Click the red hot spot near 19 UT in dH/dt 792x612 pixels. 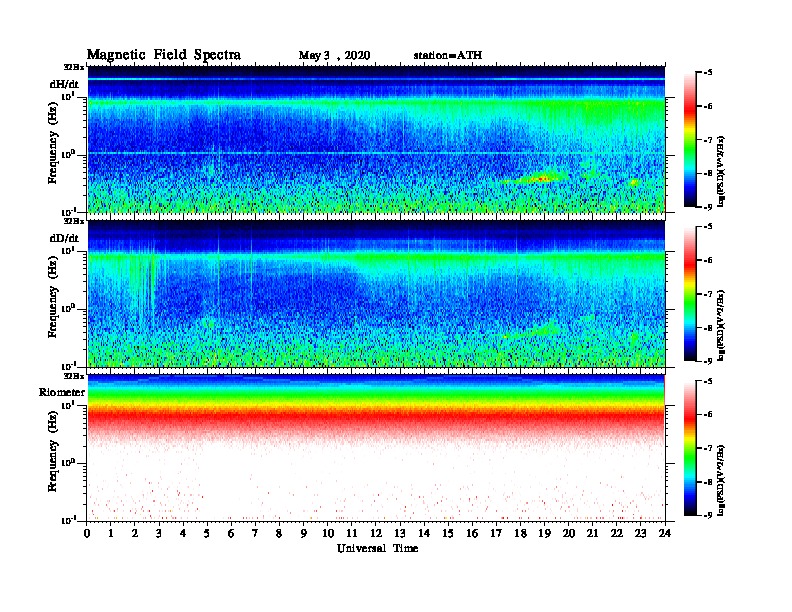point(543,178)
